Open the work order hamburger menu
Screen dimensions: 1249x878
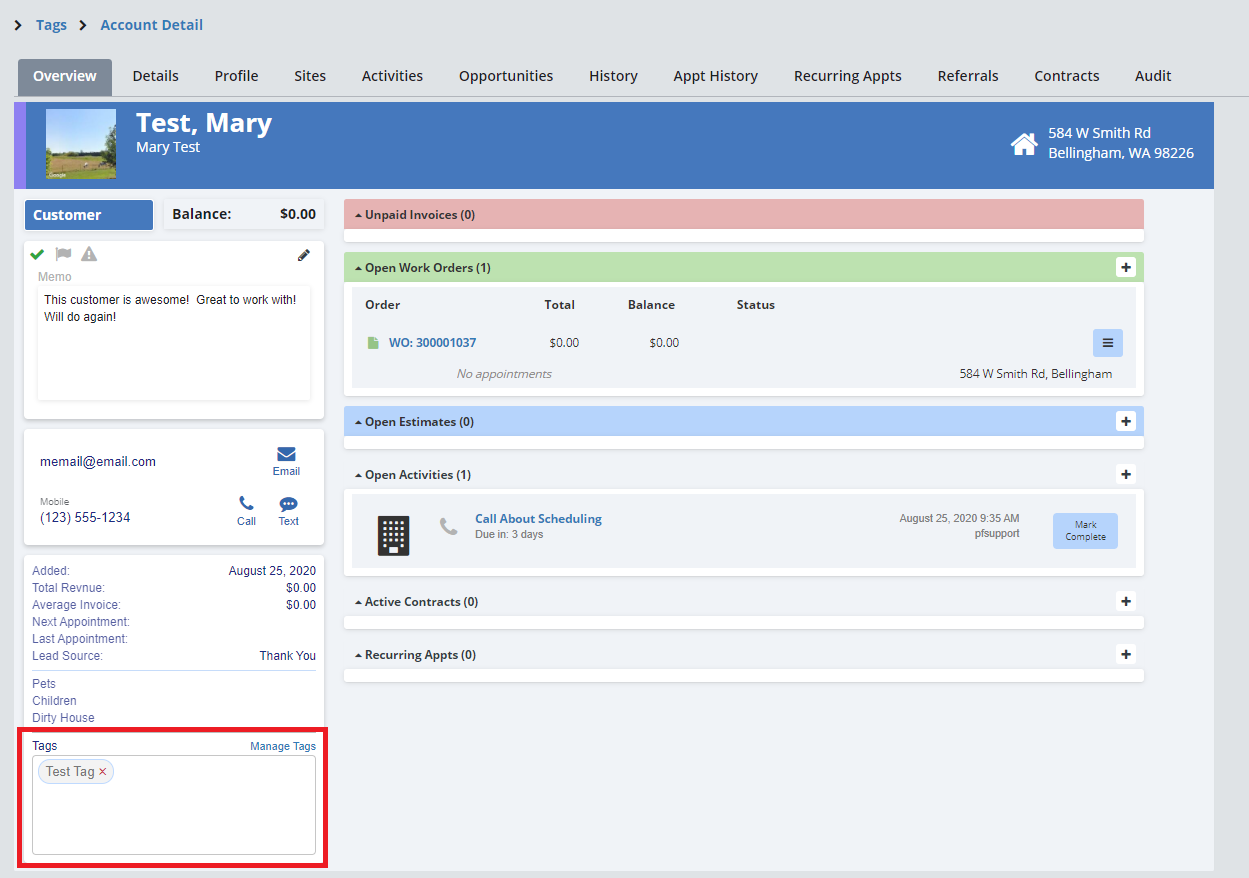1107,343
